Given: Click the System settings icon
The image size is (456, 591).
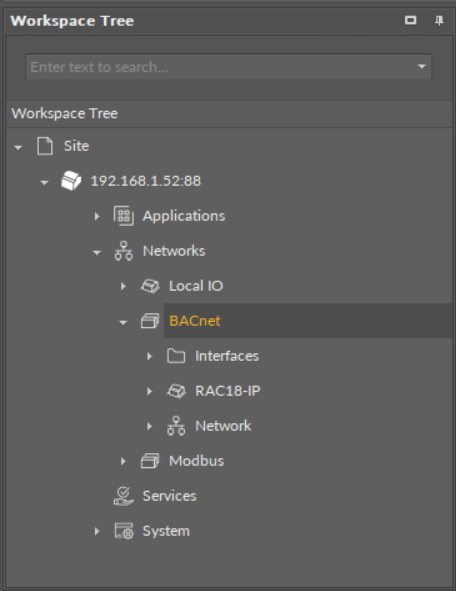Looking at the screenshot, I should click(x=124, y=531).
